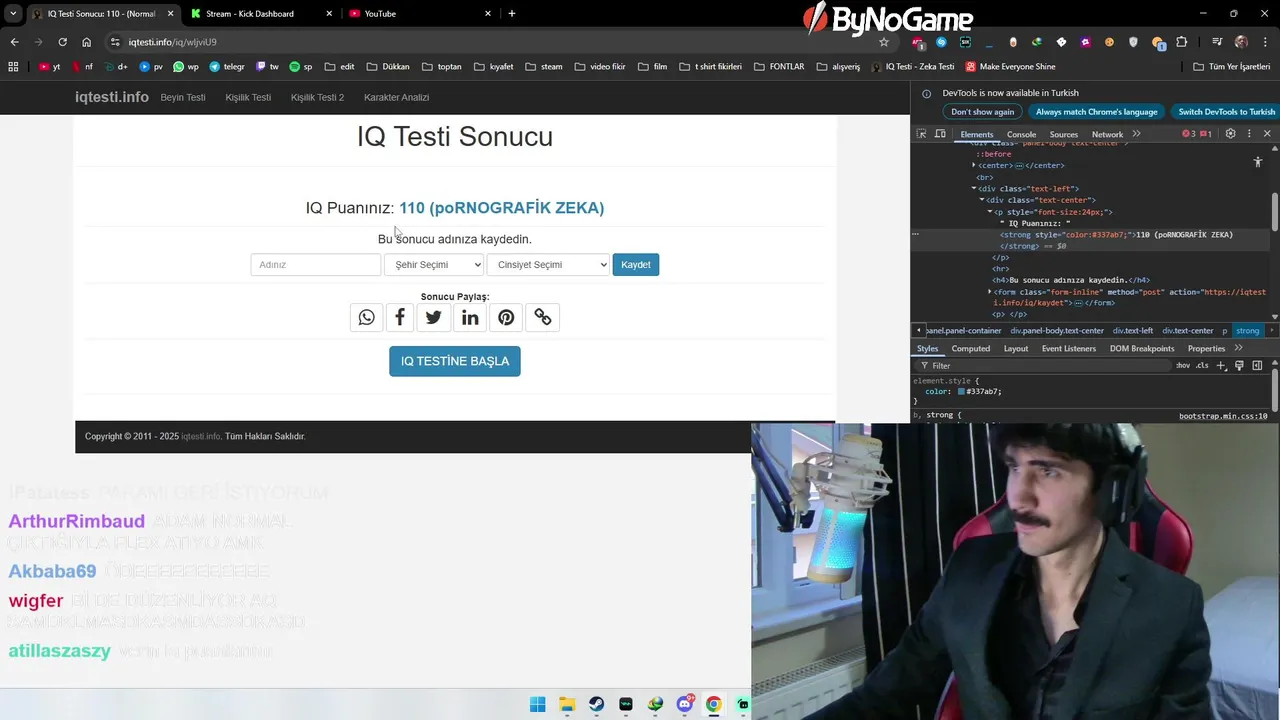The image size is (1280, 720).
Task: Open Kişilik Testi 2 nav link
Action: tap(317, 97)
